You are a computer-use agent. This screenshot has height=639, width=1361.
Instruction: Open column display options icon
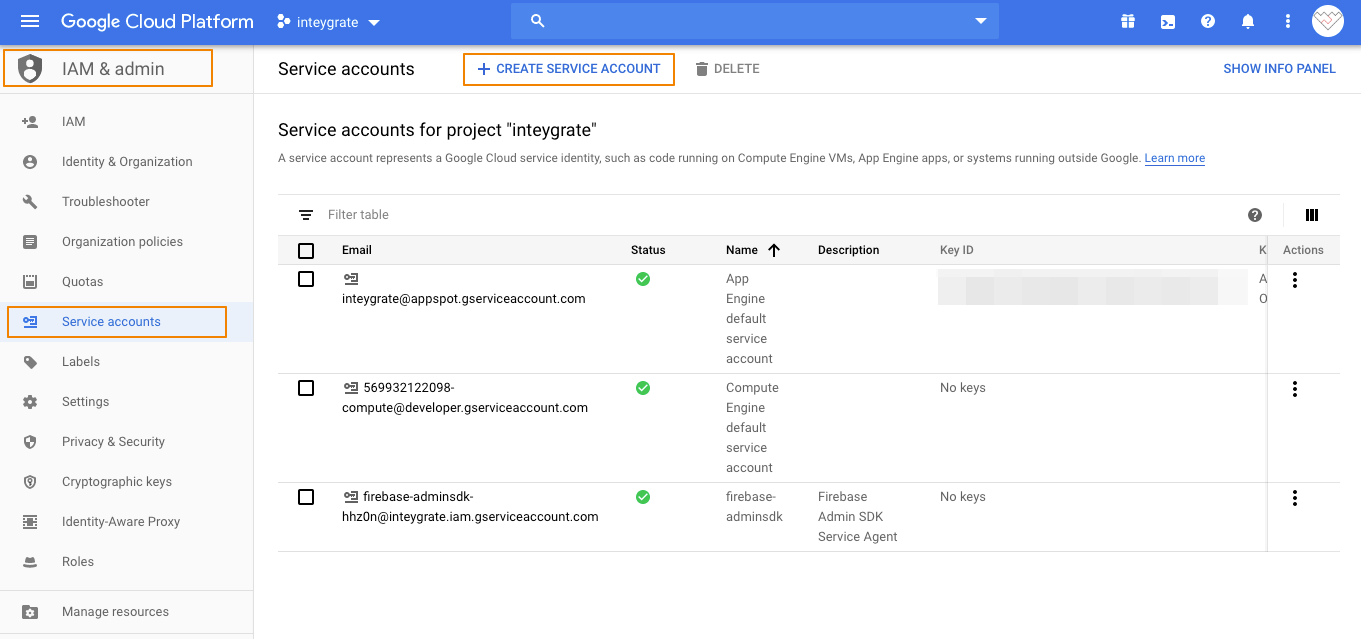1312,215
